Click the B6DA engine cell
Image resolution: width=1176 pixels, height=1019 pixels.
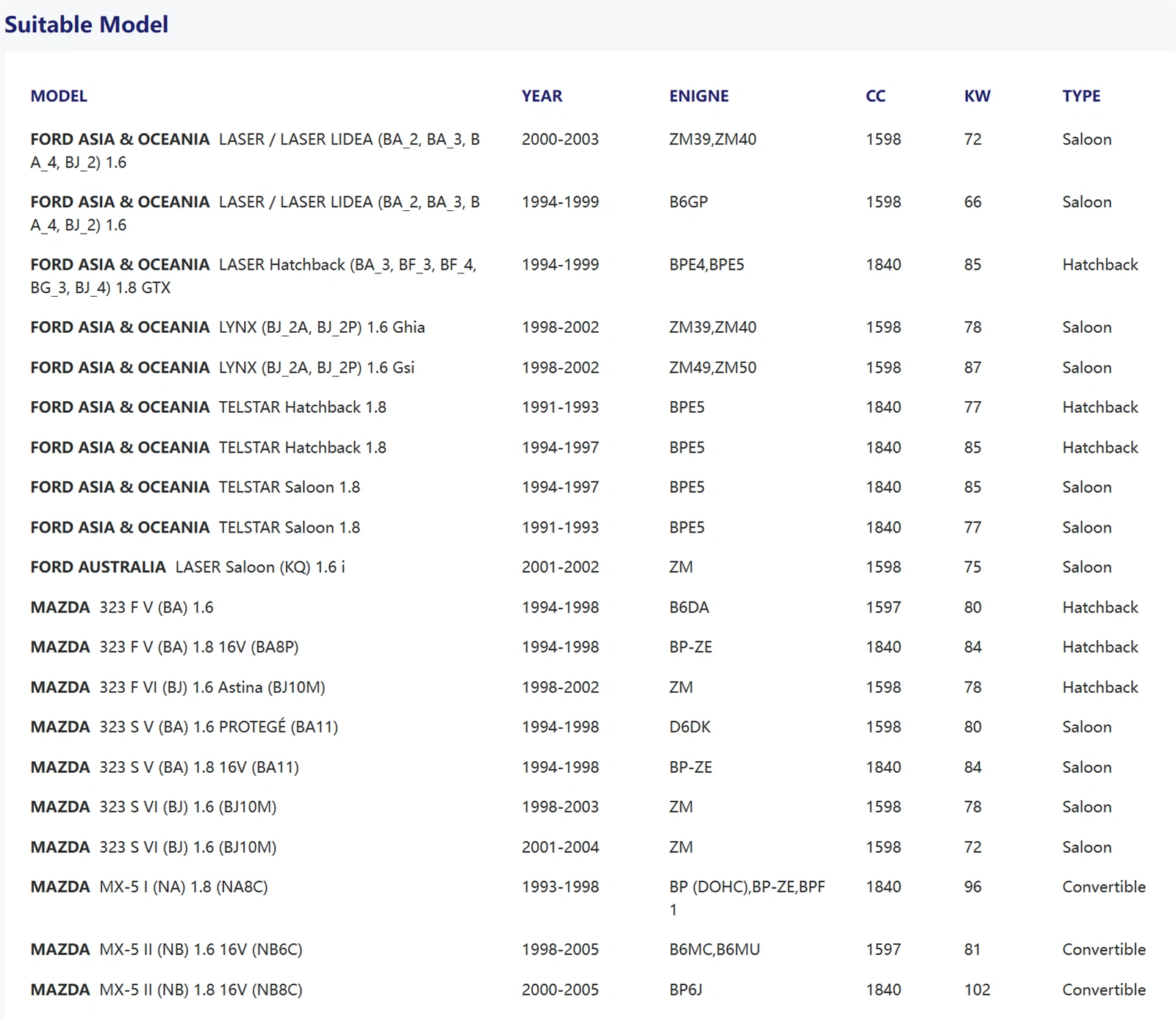[689, 608]
